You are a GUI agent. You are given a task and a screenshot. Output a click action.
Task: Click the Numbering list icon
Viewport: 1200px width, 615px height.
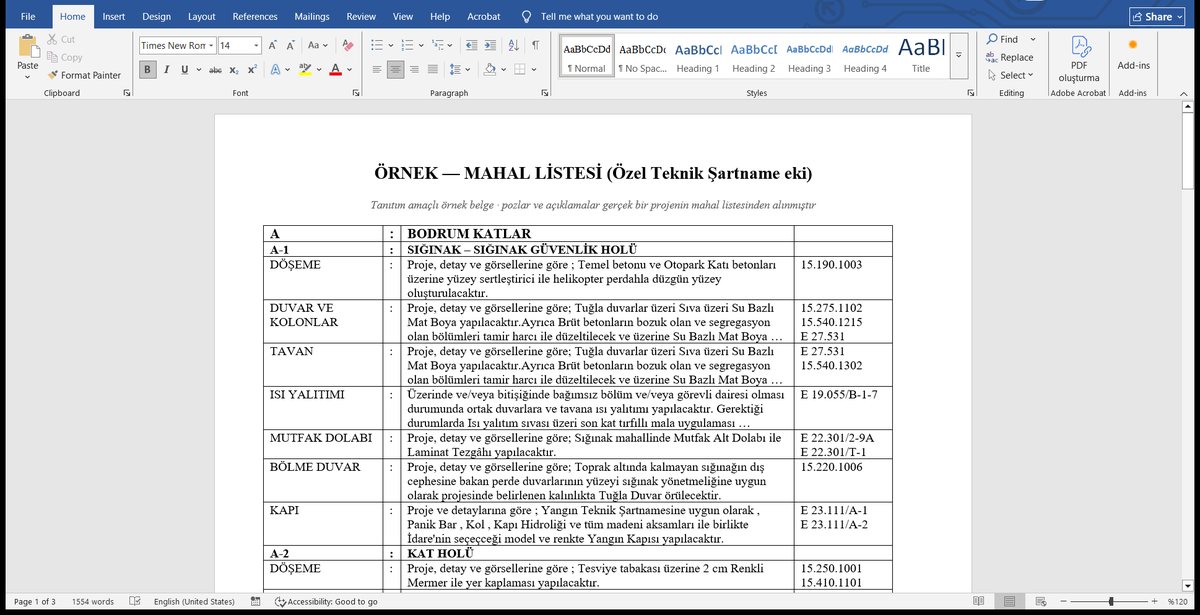(x=406, y=45)
